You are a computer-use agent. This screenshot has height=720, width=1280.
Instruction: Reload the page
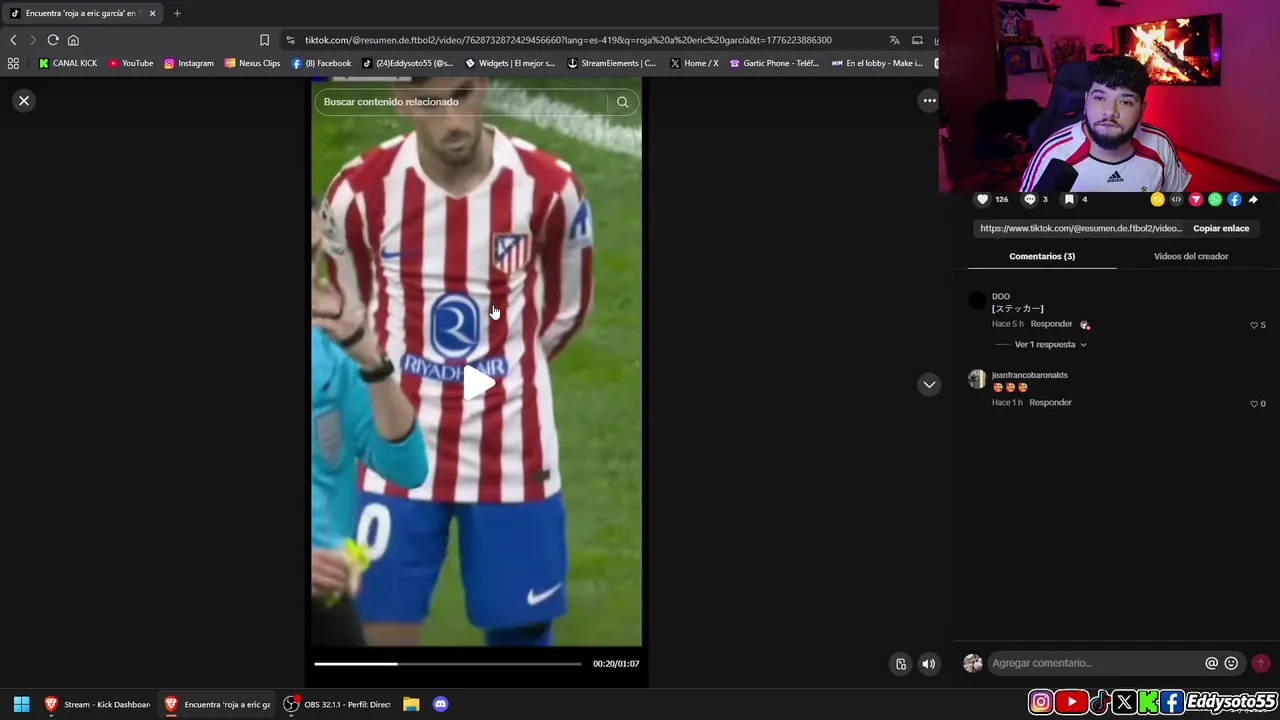53,40
